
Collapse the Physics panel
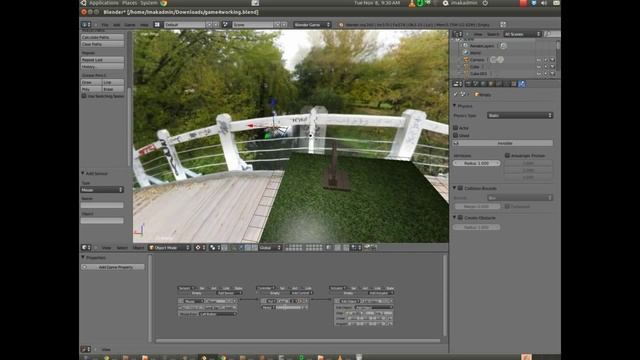point(454,106)
